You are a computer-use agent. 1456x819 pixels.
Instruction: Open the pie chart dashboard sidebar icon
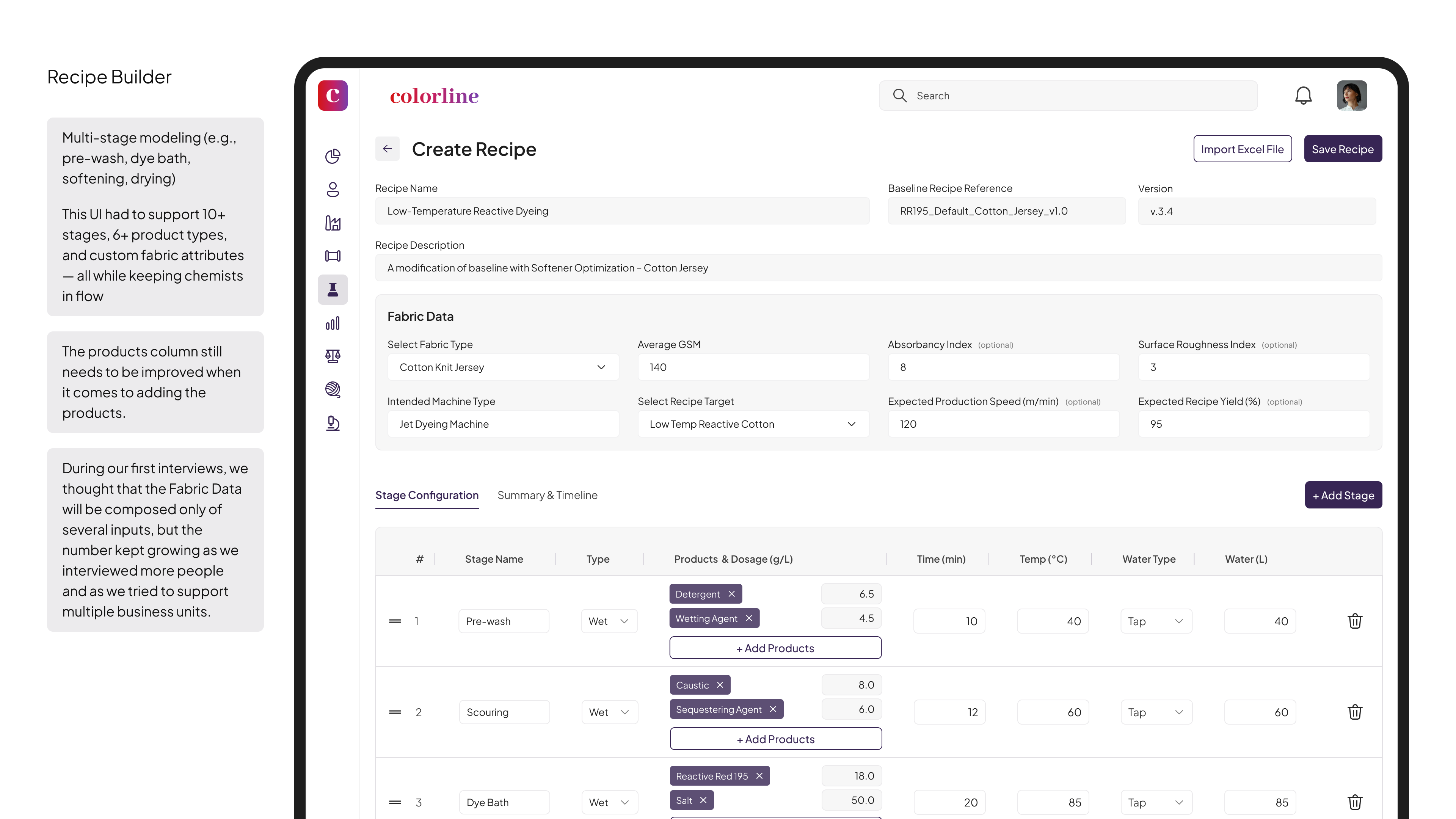[333, 156]
